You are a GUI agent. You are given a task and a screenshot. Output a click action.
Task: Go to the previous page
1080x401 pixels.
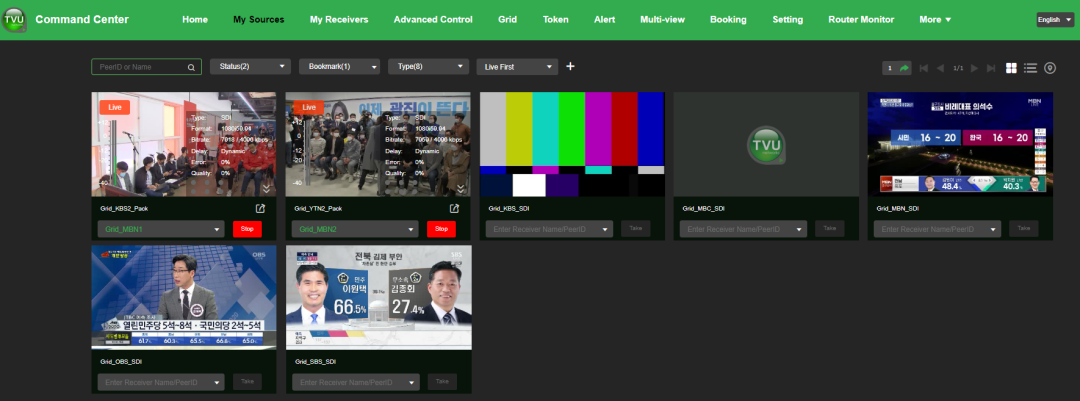point(940,68)
